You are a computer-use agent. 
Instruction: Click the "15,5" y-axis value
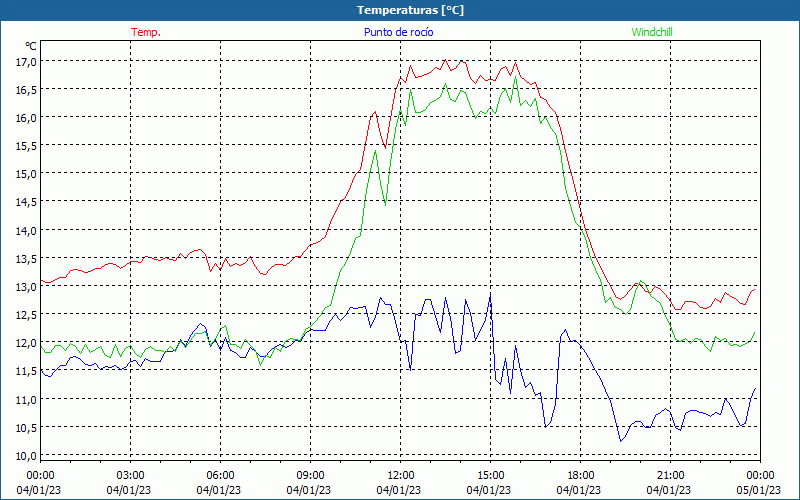click(27, 146)
